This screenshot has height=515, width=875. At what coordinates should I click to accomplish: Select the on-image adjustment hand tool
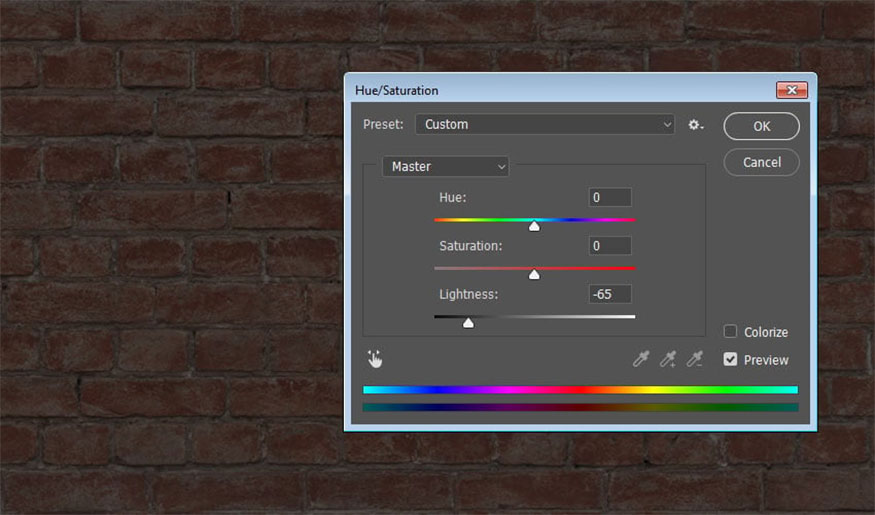(x=375, y=359)
